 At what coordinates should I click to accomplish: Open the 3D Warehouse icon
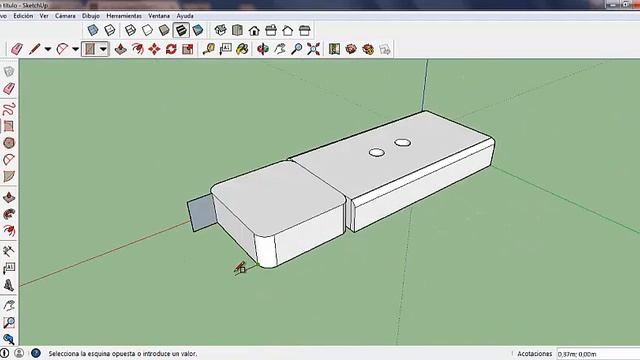tap(351, 49)
